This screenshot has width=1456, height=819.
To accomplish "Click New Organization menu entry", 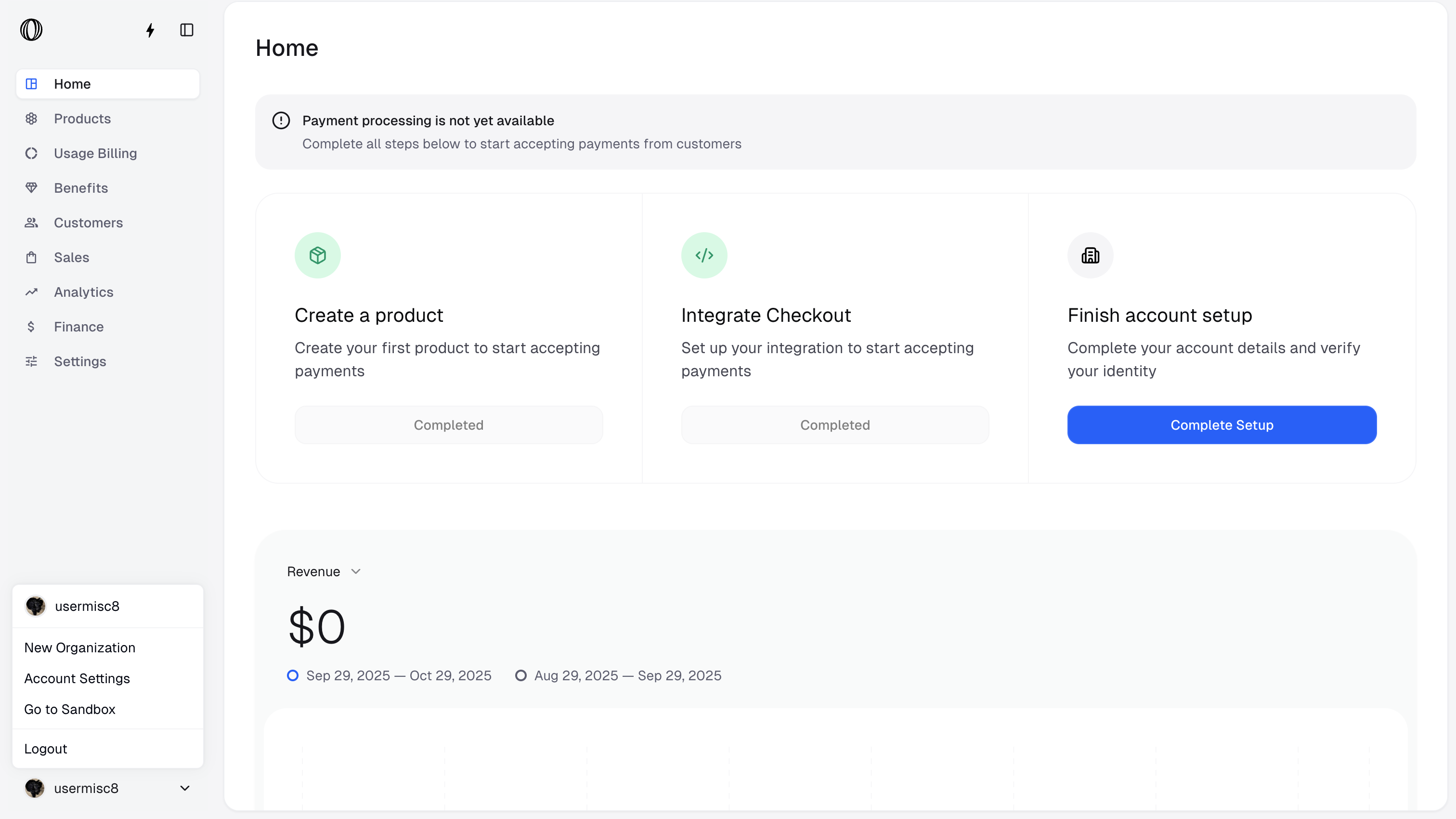I will [80, 647].
